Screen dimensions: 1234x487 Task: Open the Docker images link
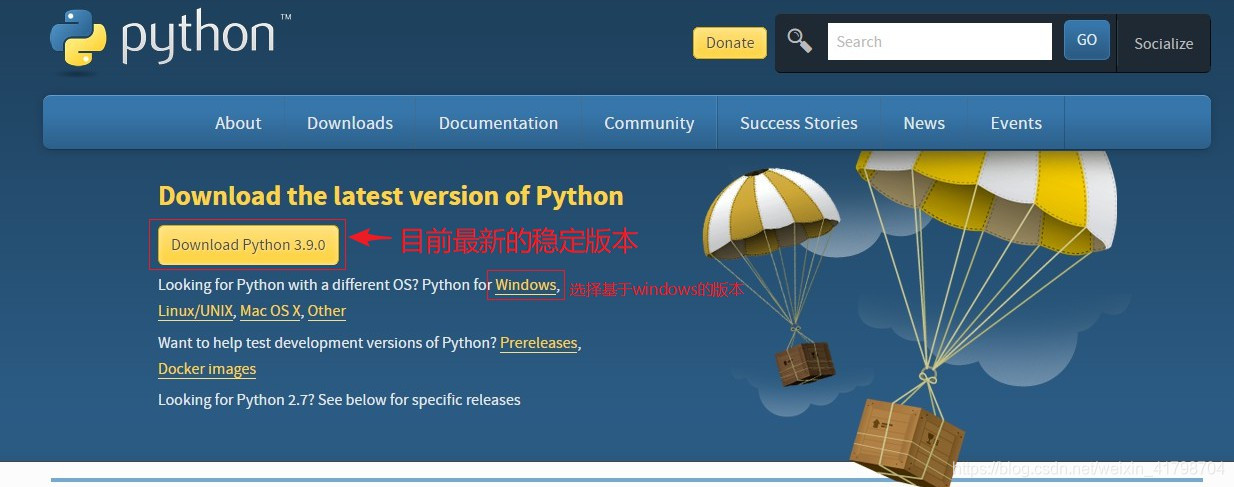[207, 369]
